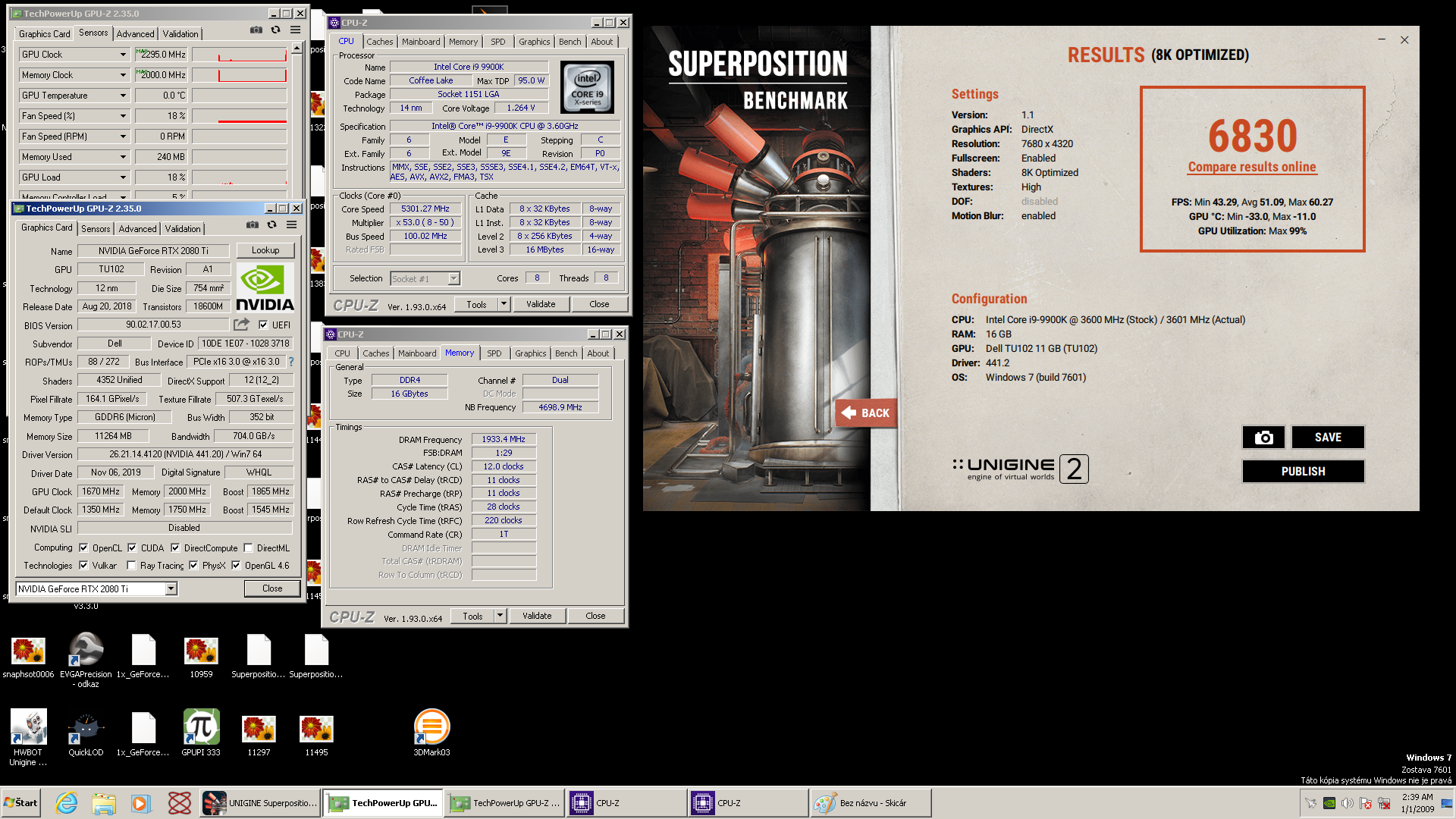Image resolution: width=1456 pixels, height=819 pixels.
Task: Open Advanced tab in GPU-Z Graphics Card window
Action: pos(137,228)
